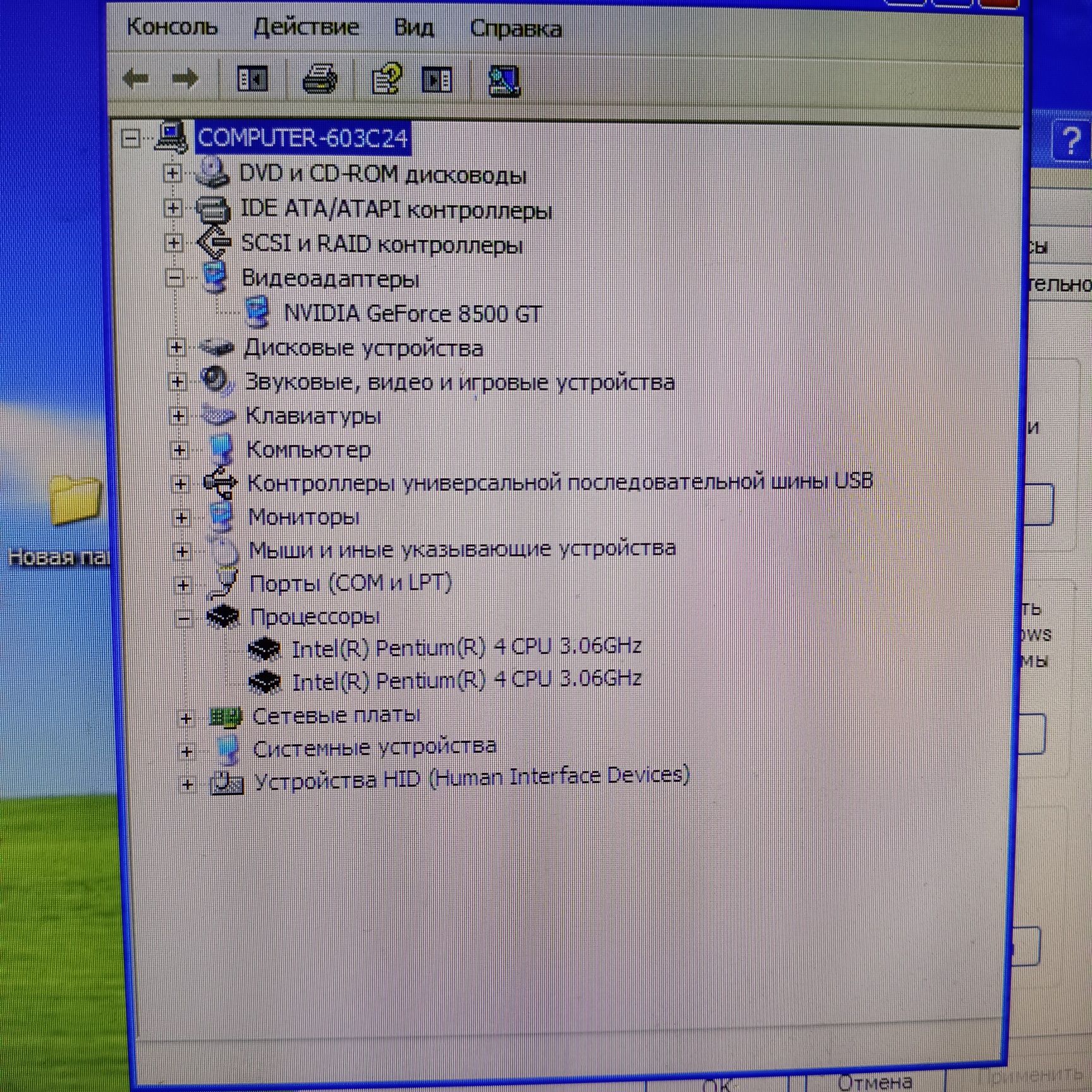The width and height of the screenshot is (1092, 1092).
Task: Click the Устройства HID category icon
Action: pyautogui.click(x=227, y=782)
